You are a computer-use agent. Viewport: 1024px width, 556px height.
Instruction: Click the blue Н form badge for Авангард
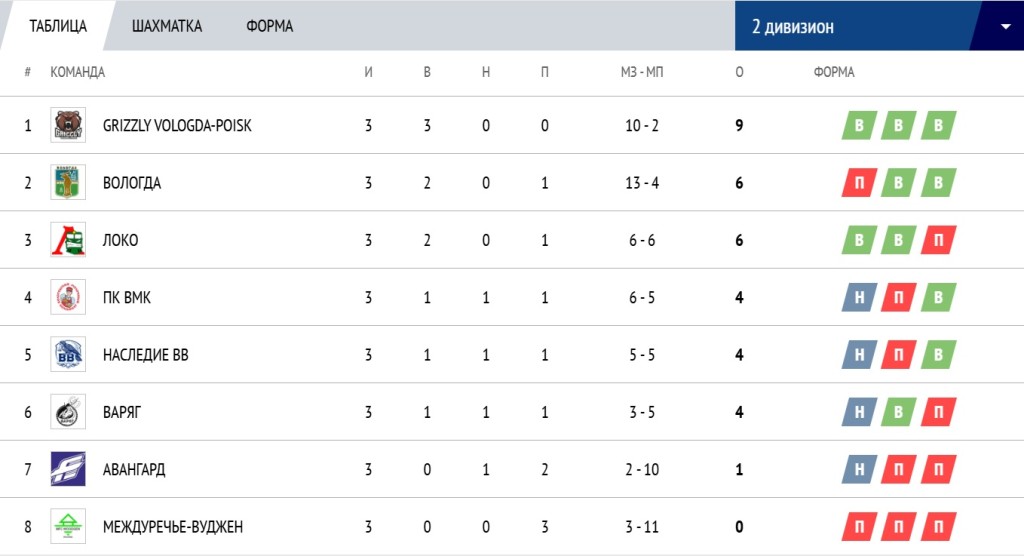[x=859, y=469]
